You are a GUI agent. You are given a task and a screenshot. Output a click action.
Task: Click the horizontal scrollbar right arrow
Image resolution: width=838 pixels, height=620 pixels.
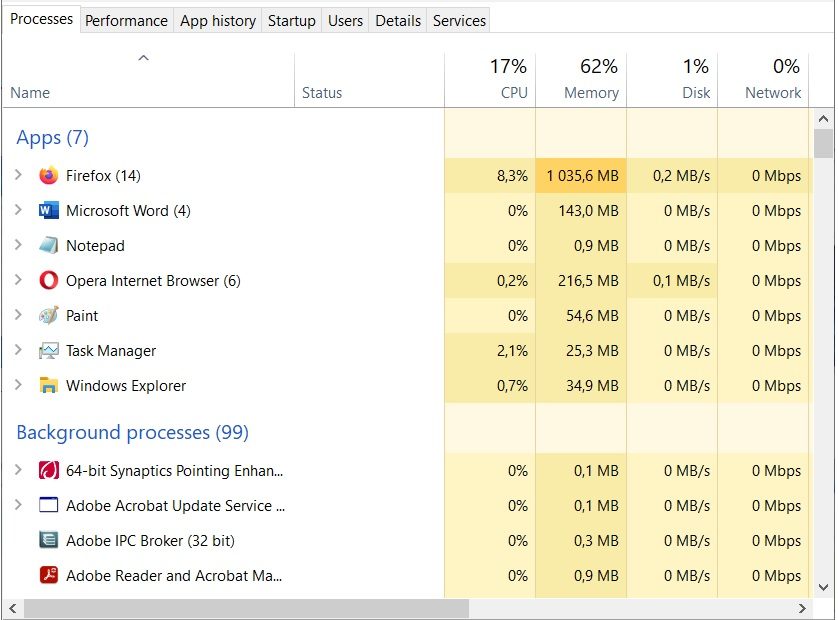tap(802, 608)
